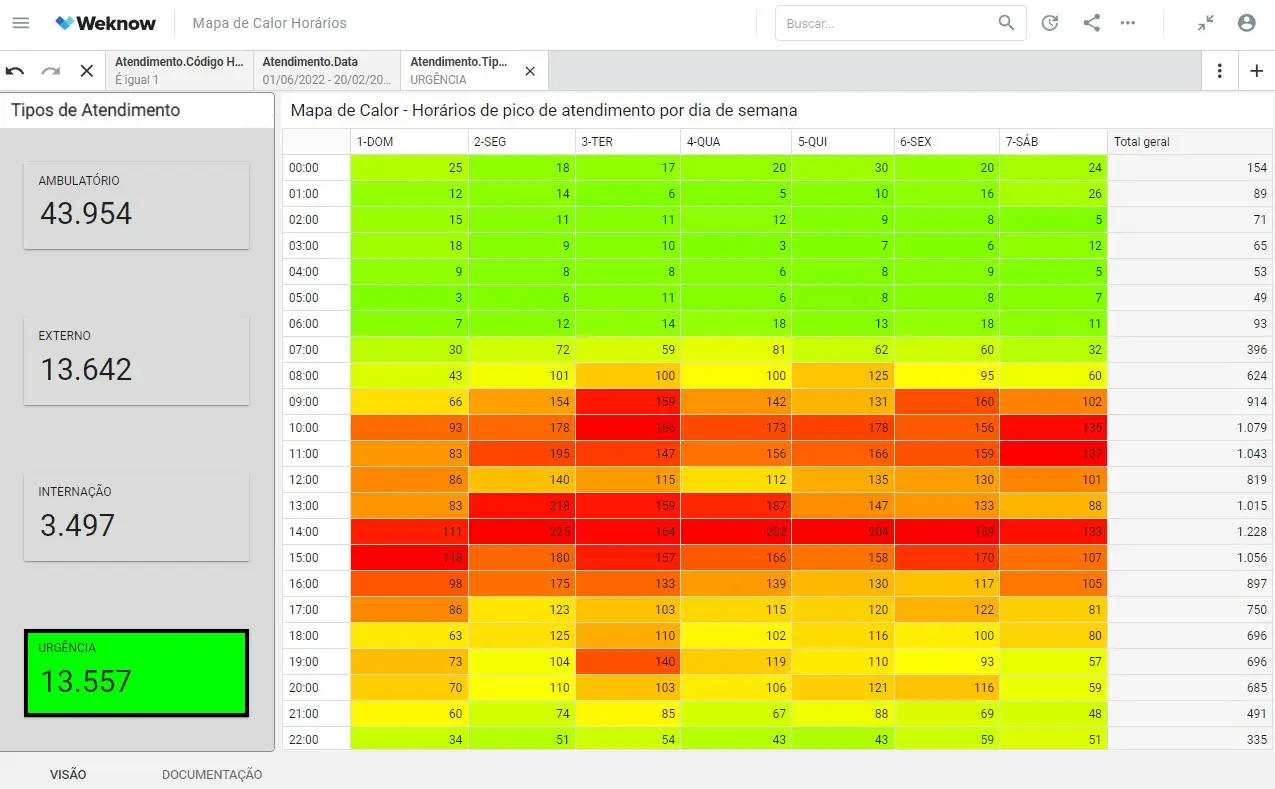Open the user account profile icon
Viewport: 1275px width, 789px height.
(x=1246, y=23)
